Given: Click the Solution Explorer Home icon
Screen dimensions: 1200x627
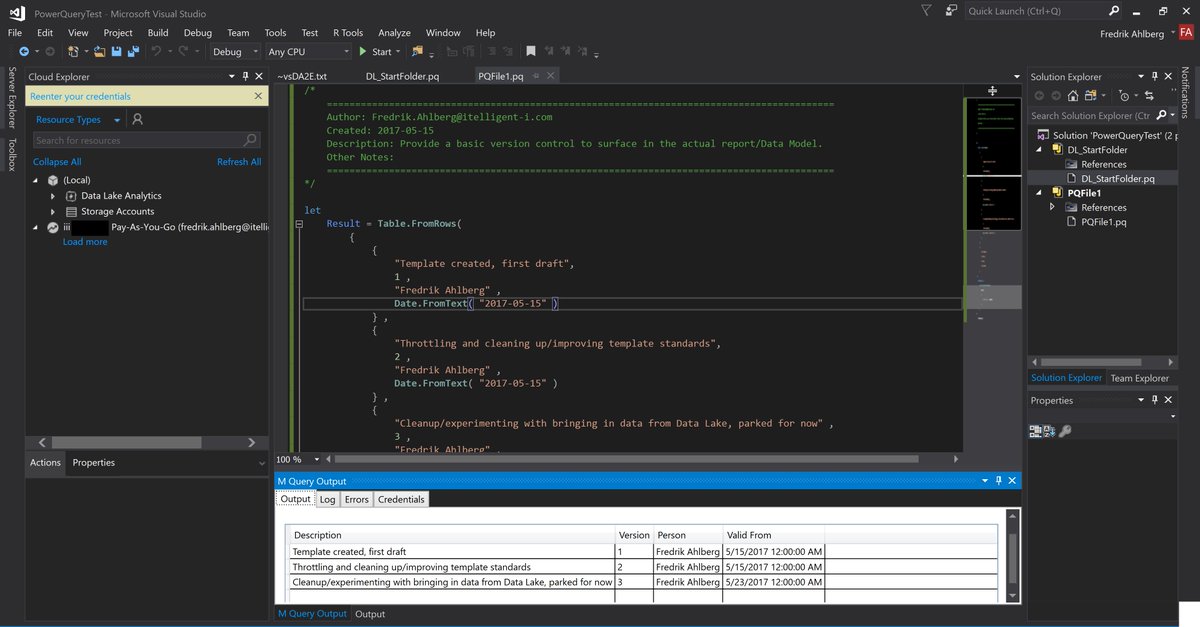Looking at the screenshot, I should coord(1073,96).
